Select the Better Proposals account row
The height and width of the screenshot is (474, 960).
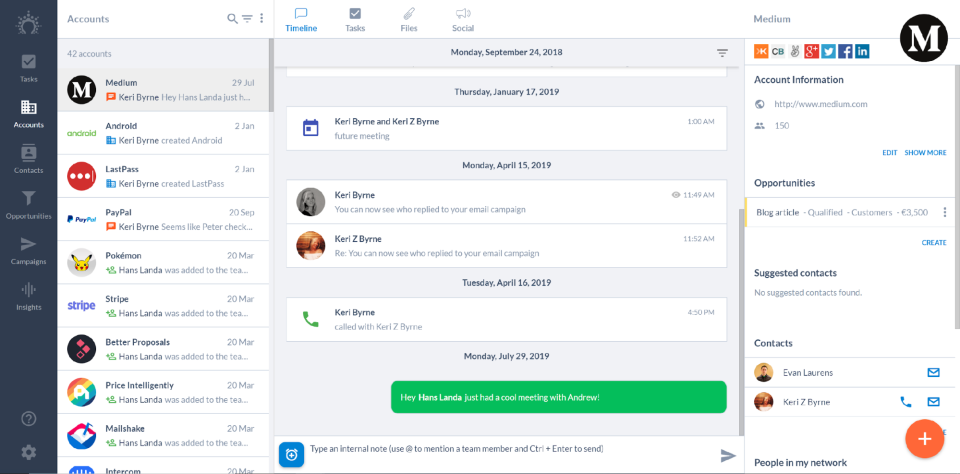tap(163, 349)
